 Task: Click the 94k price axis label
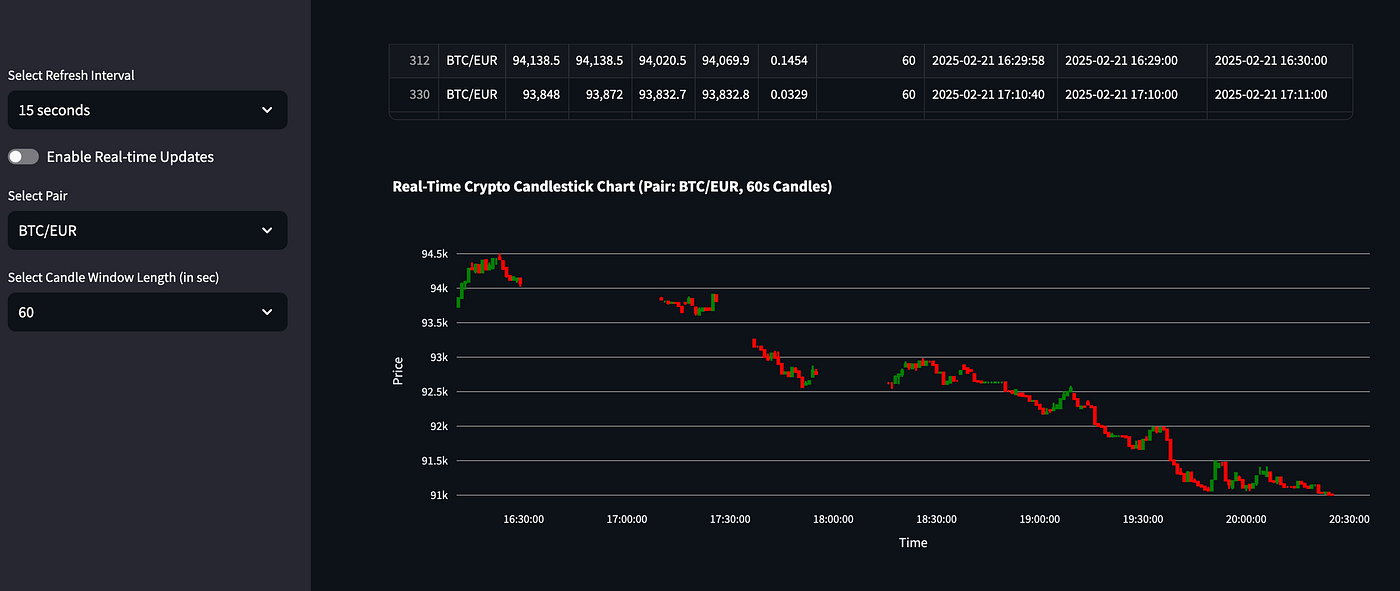439,289
